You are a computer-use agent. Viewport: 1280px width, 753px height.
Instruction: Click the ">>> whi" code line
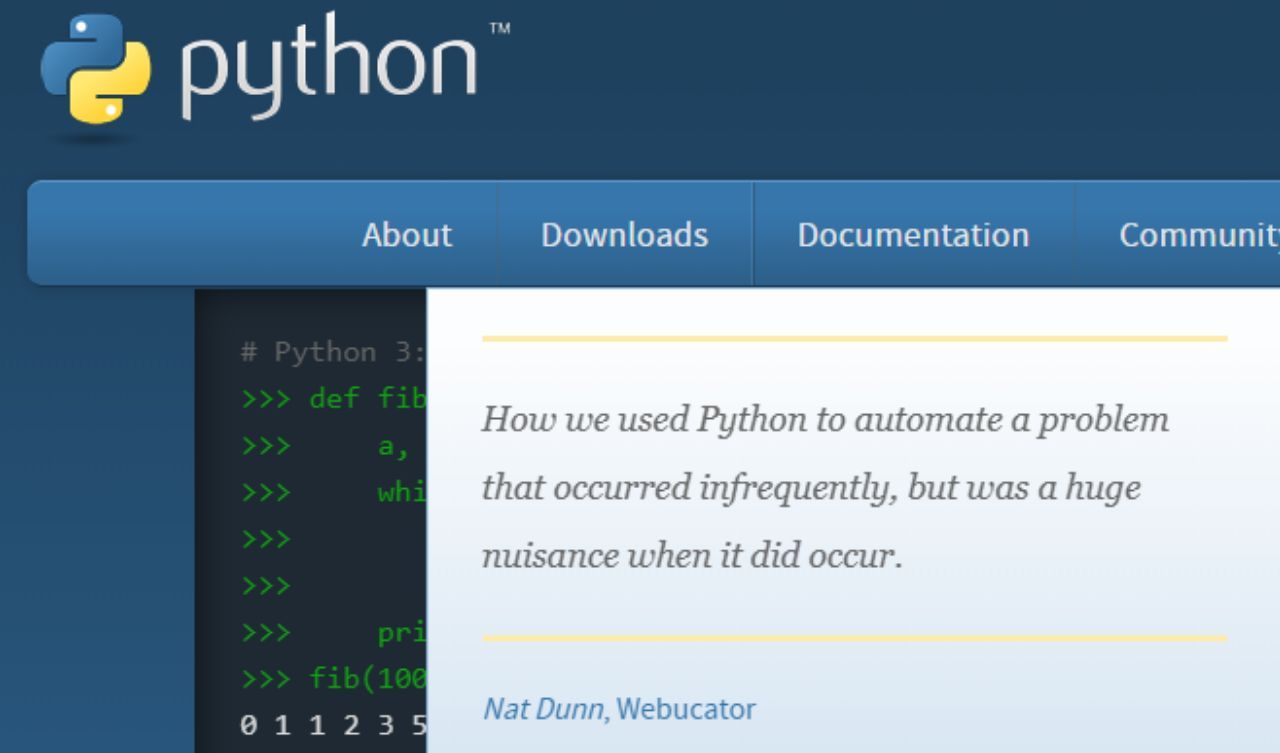click(334, 493)
